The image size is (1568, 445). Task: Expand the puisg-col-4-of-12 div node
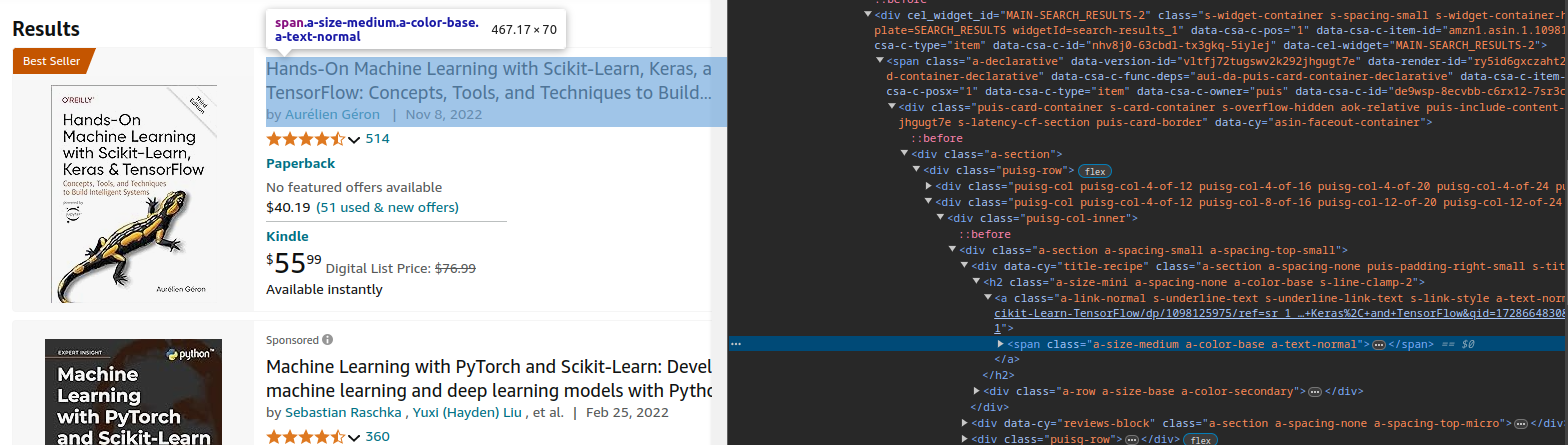[x=929, y=186]
